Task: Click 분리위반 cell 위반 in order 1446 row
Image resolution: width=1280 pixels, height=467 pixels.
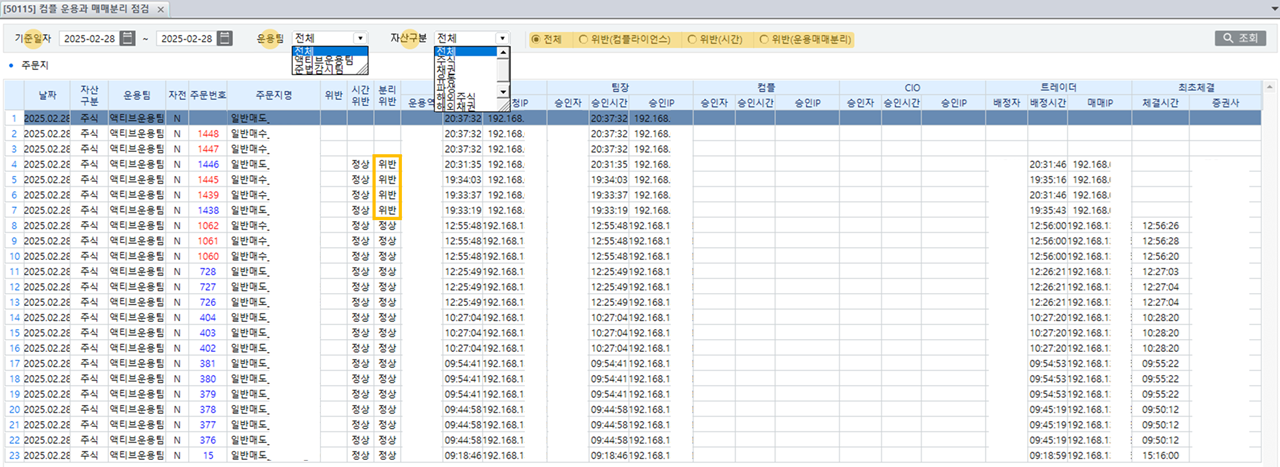Action: coord(388,164)
